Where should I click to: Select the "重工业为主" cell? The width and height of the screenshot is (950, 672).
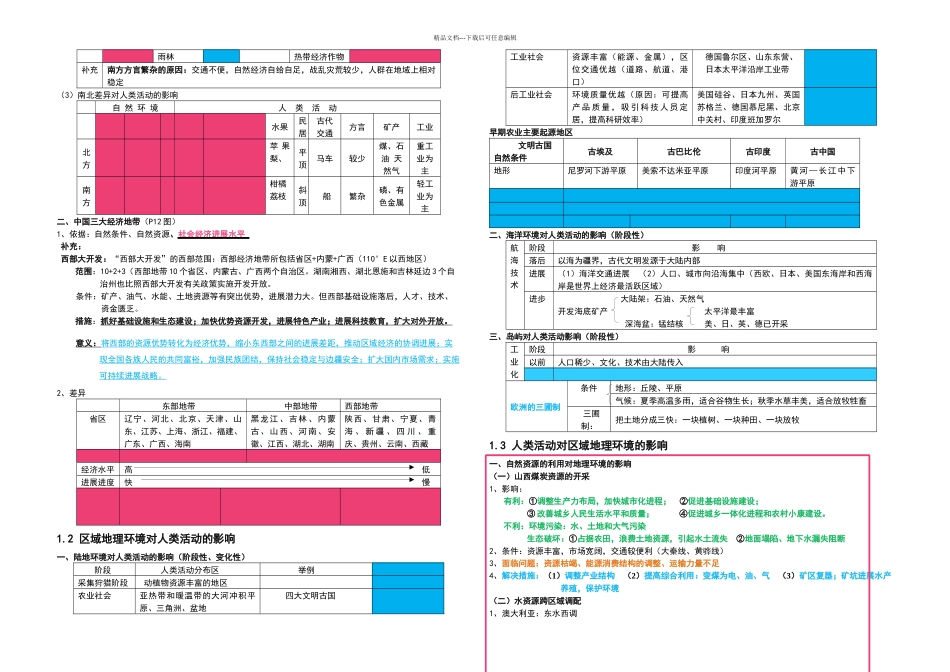pos(425,158)
